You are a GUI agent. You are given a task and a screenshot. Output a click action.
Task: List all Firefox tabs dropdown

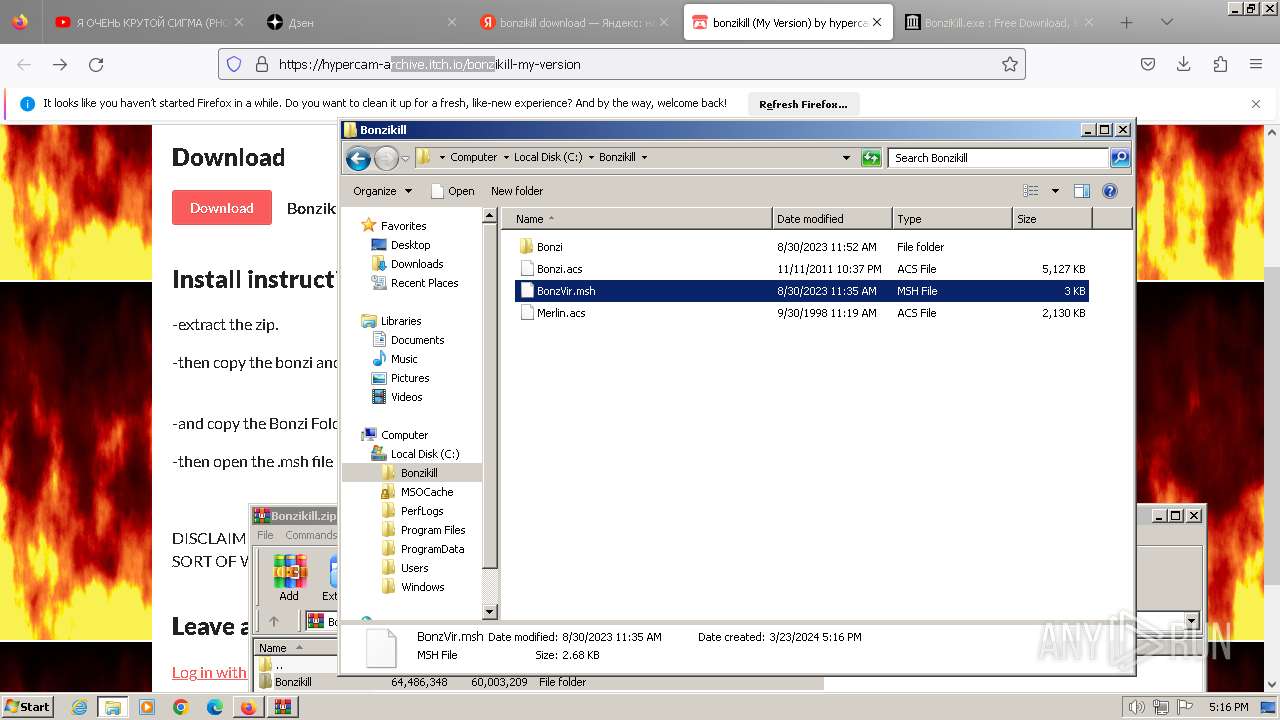[1166, 22]
